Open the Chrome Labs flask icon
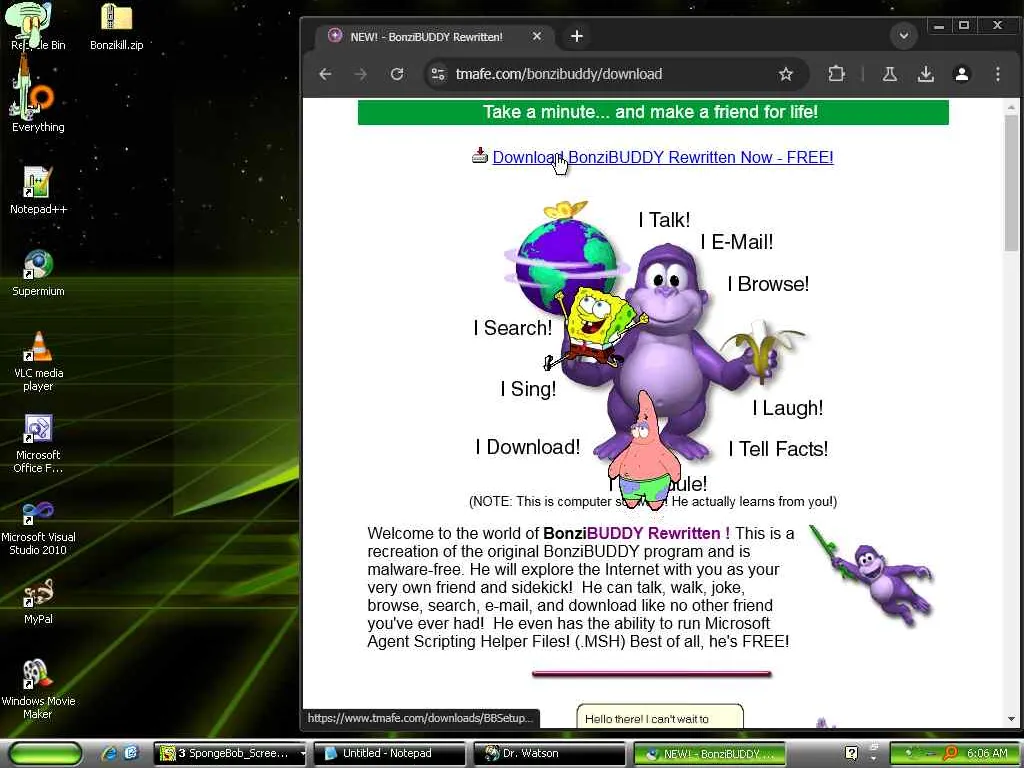Viewport: 1024px width, 768px height. (889, 74)
